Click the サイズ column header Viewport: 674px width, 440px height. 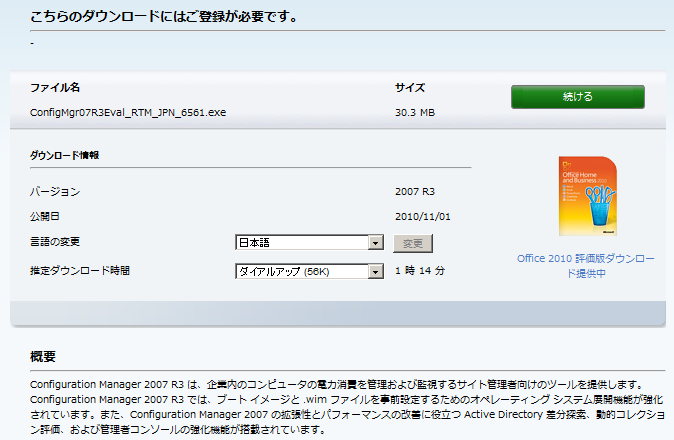point(411,88)
